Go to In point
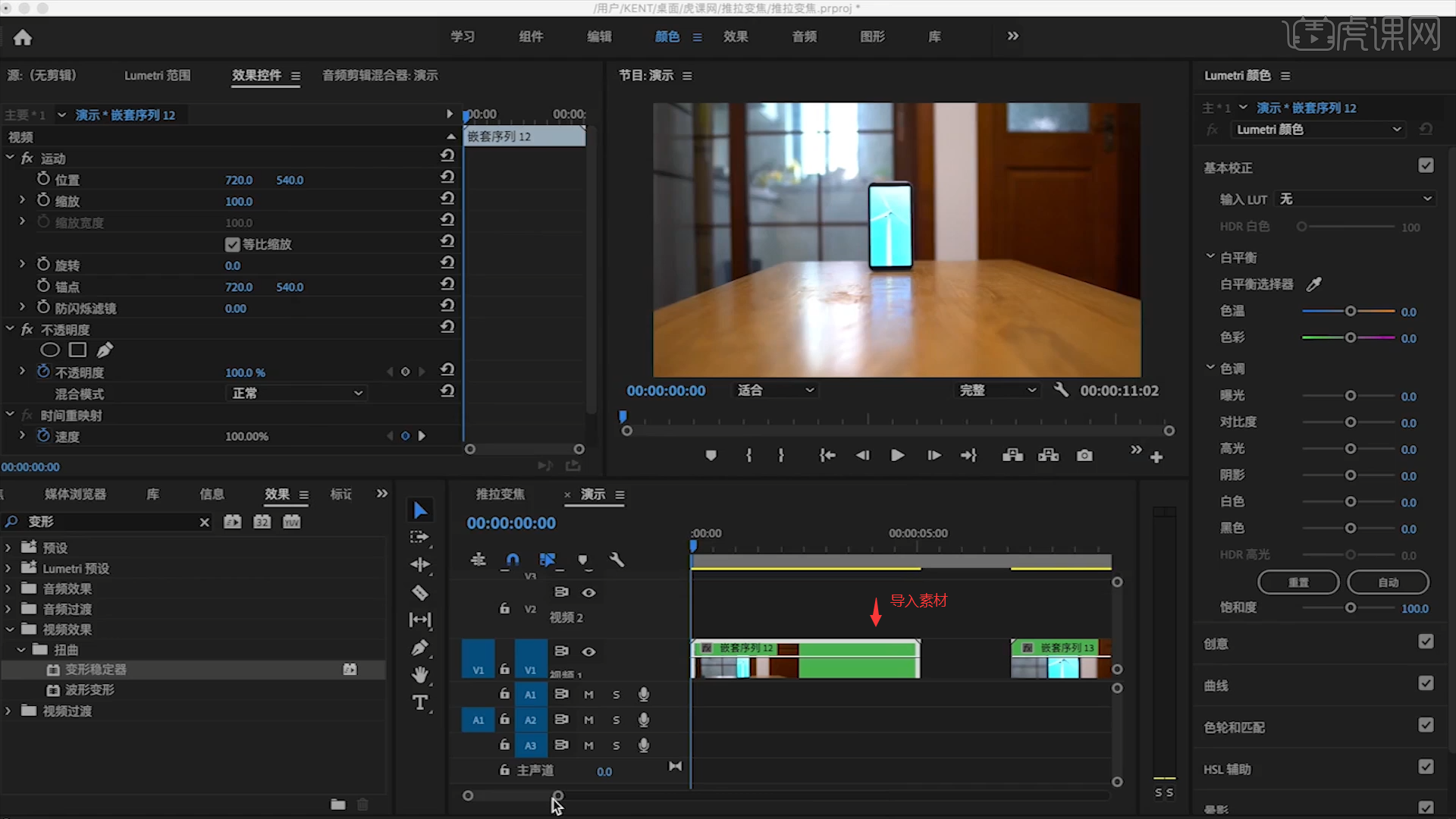 click(827, 456)
